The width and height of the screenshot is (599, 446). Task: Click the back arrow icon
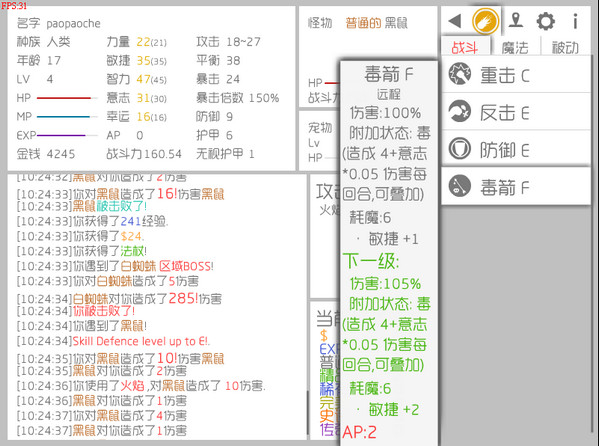tap(455, 21)
